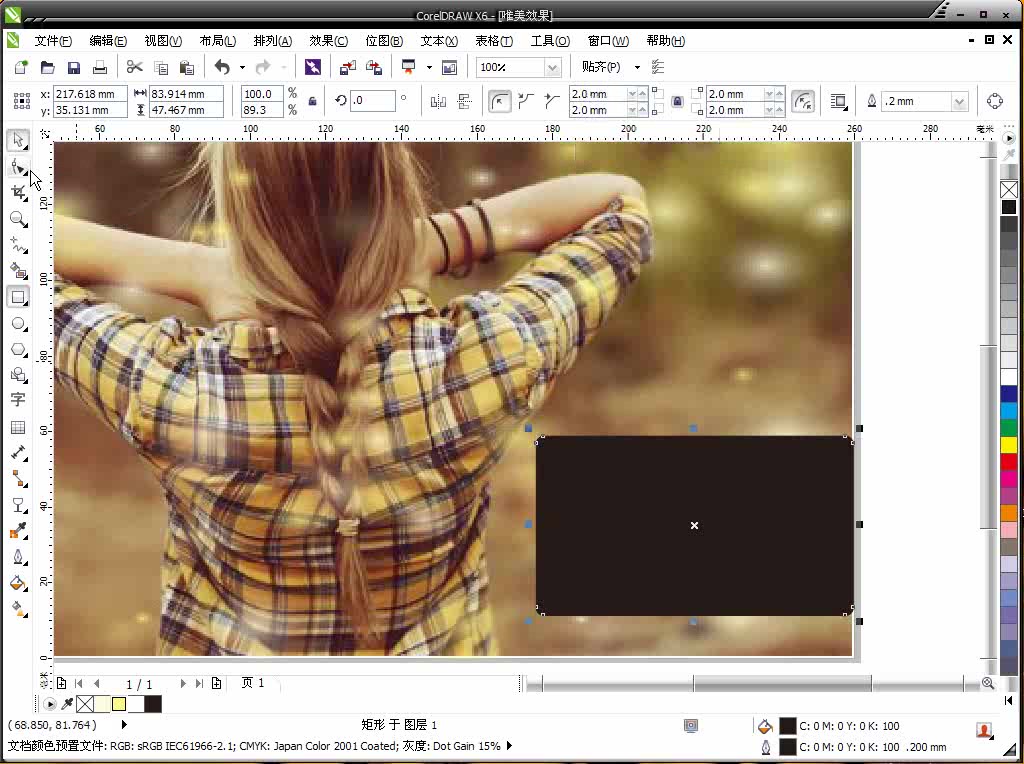Select the Text tool (字)
Screen dimensions: 1024x764
18,400
